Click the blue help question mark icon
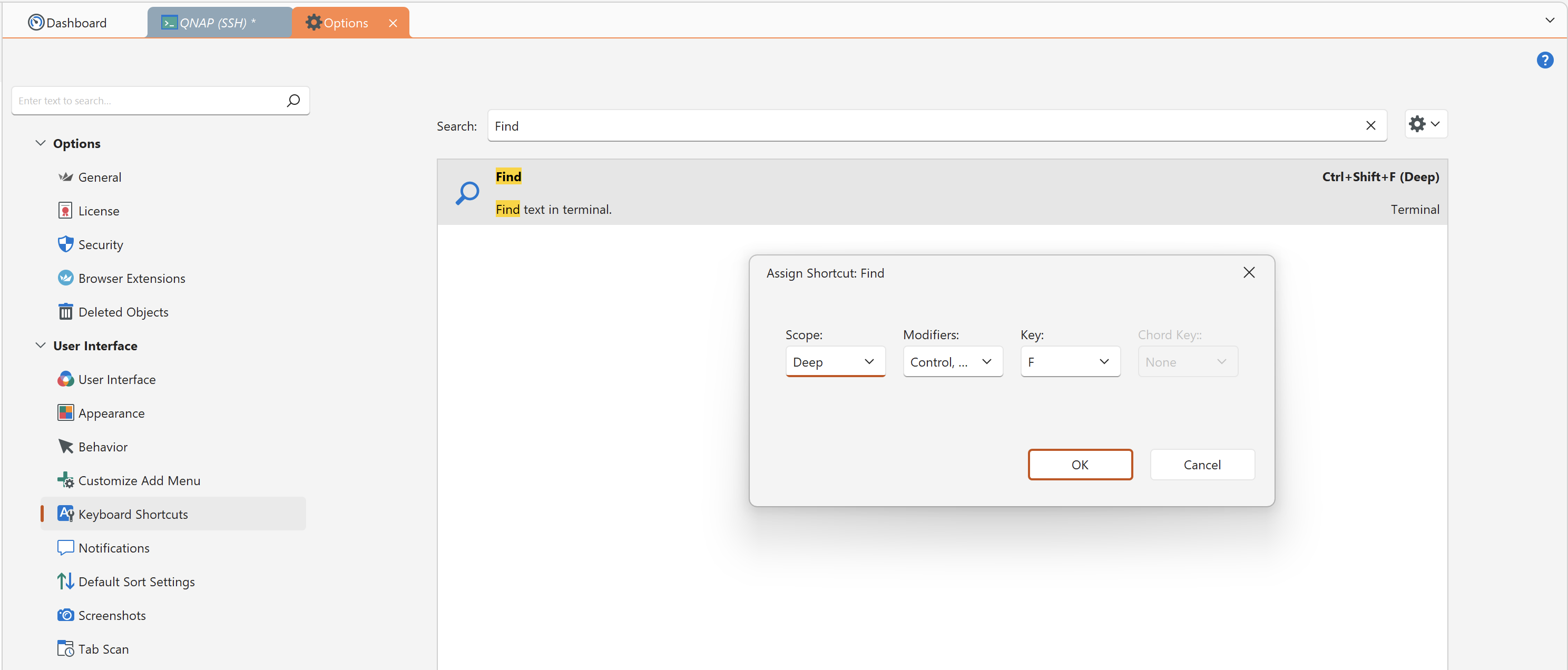 (x=1544, y=60)
